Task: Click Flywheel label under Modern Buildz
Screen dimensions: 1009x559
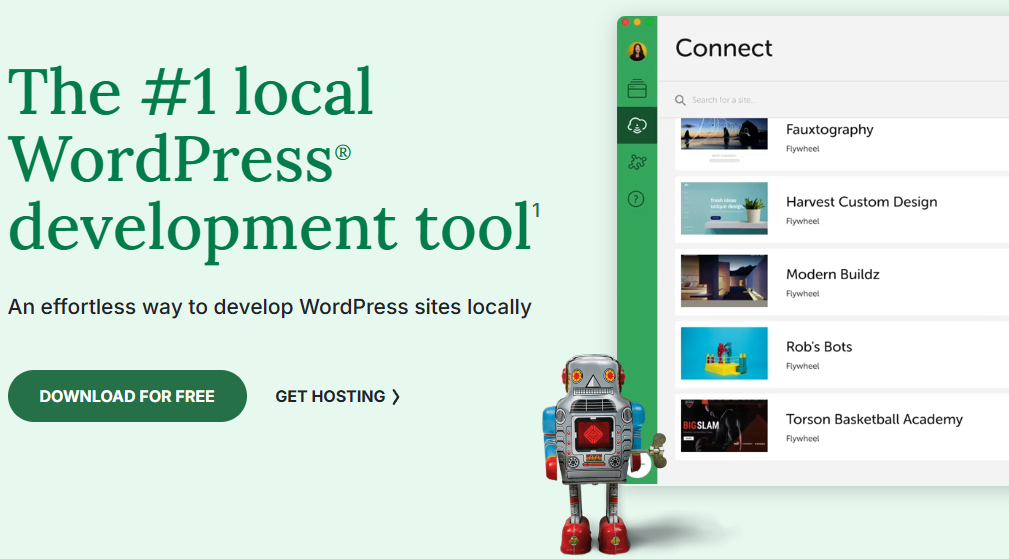Action: click(802, 294)
